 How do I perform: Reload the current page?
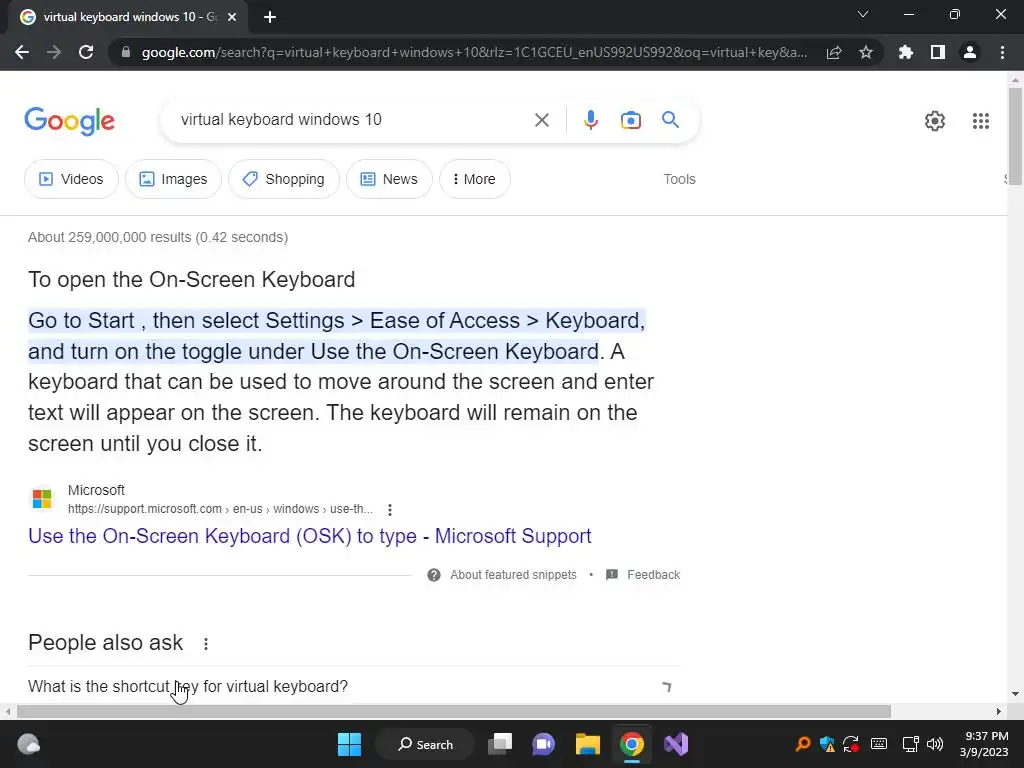(x=86, y=52)
